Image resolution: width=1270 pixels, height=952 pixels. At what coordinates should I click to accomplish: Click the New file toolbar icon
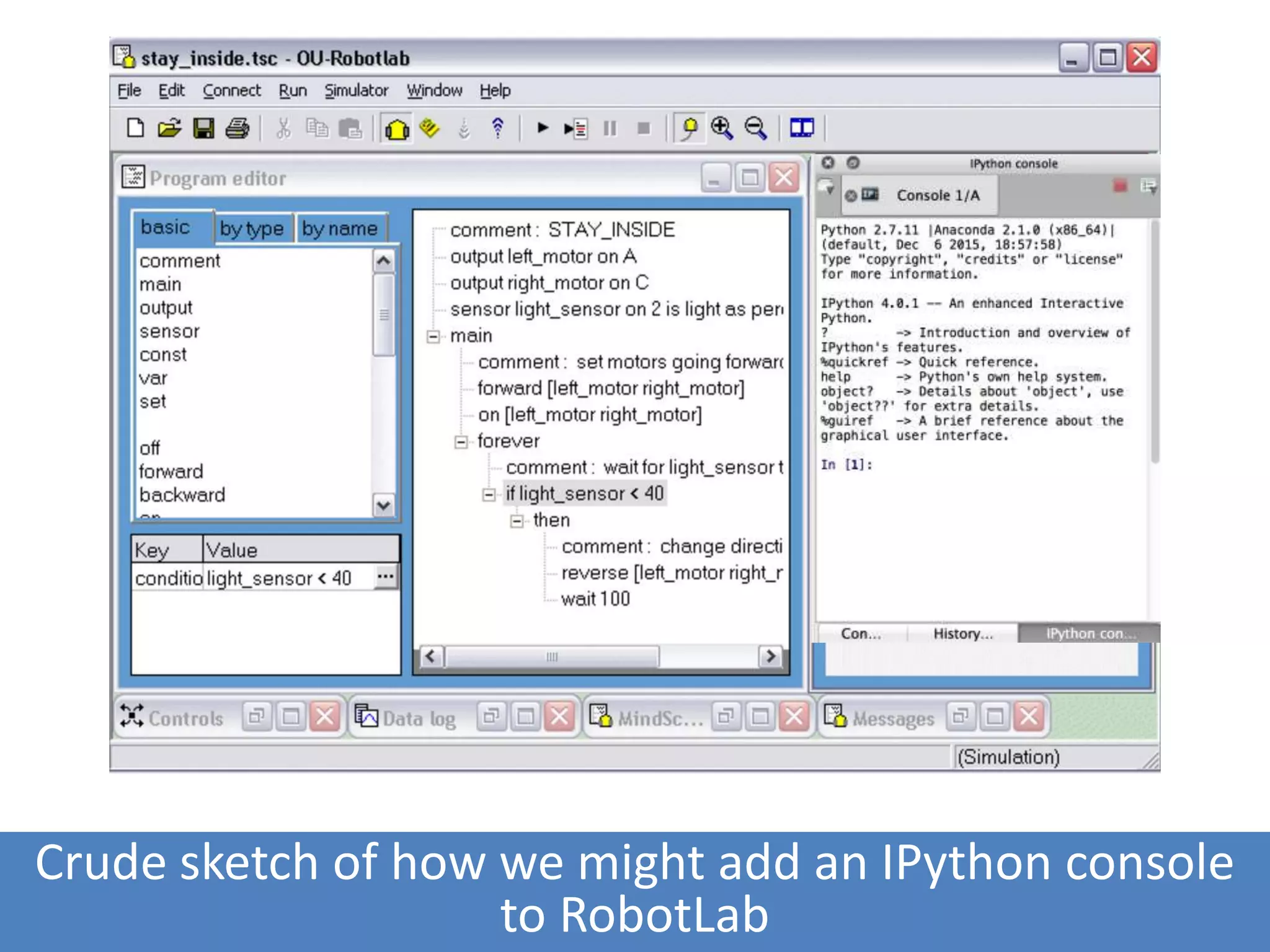tap(135, 128)
